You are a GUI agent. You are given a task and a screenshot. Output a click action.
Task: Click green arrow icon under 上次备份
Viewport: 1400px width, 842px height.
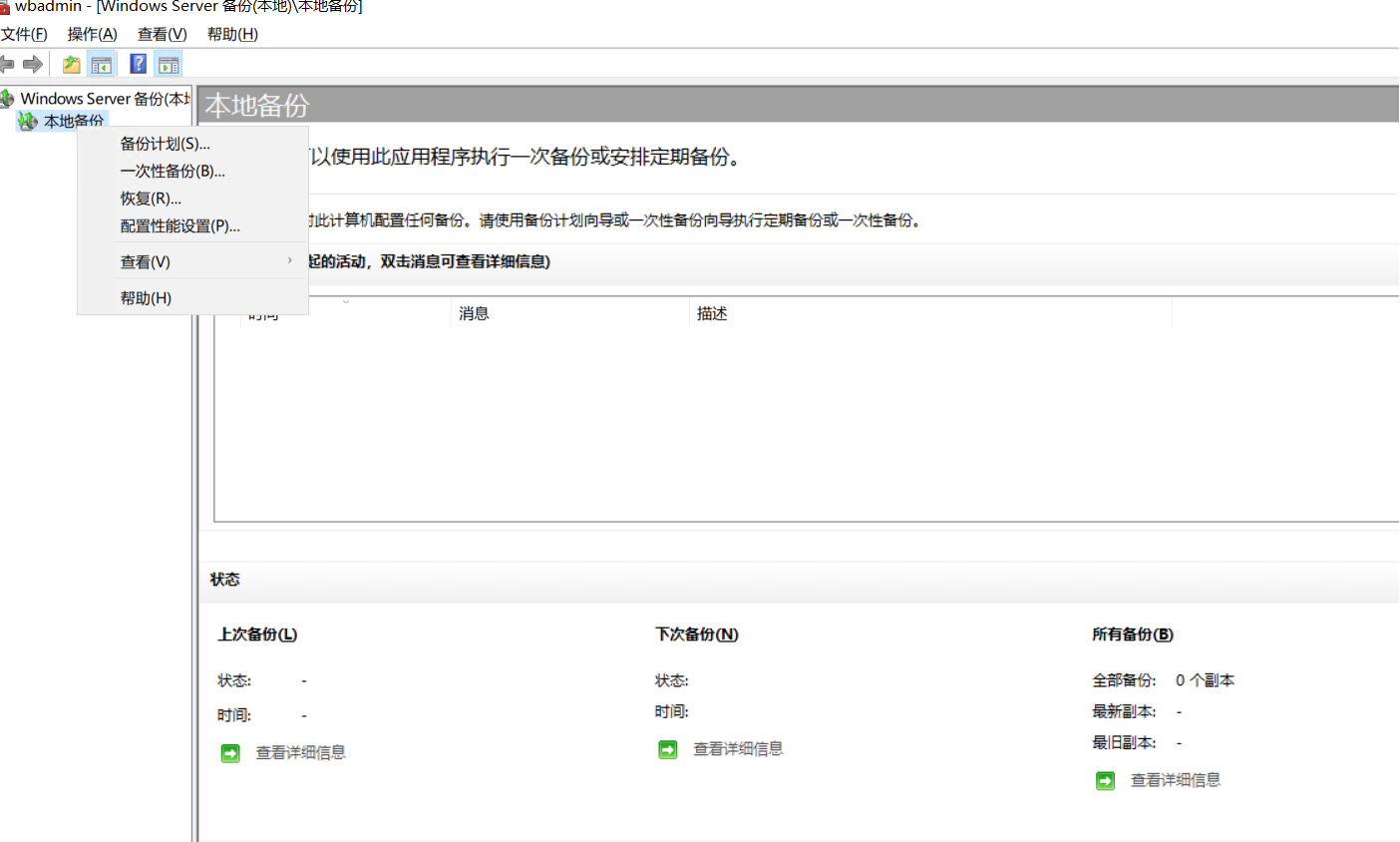tap(230, 753)
